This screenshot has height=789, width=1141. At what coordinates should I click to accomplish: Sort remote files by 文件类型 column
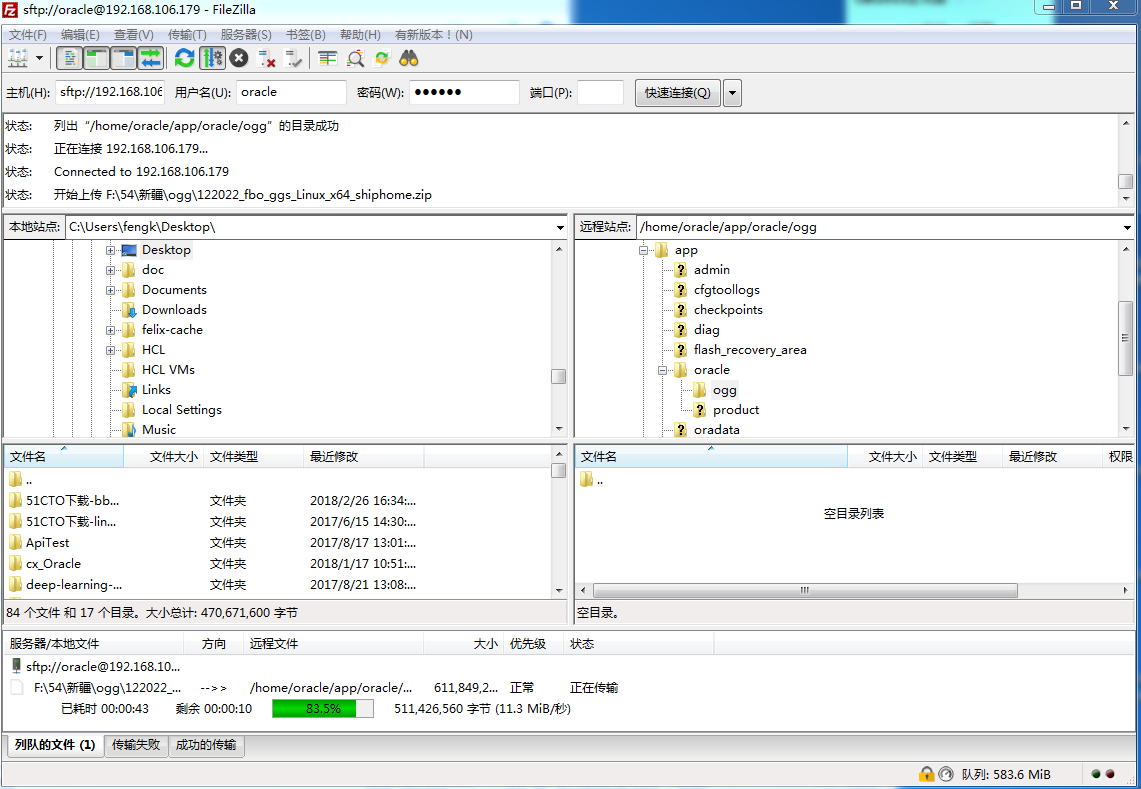[962, 457]
